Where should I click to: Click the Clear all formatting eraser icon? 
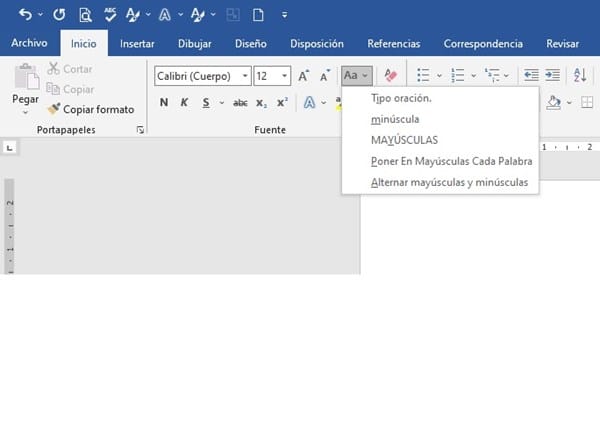tap(391, 76)
